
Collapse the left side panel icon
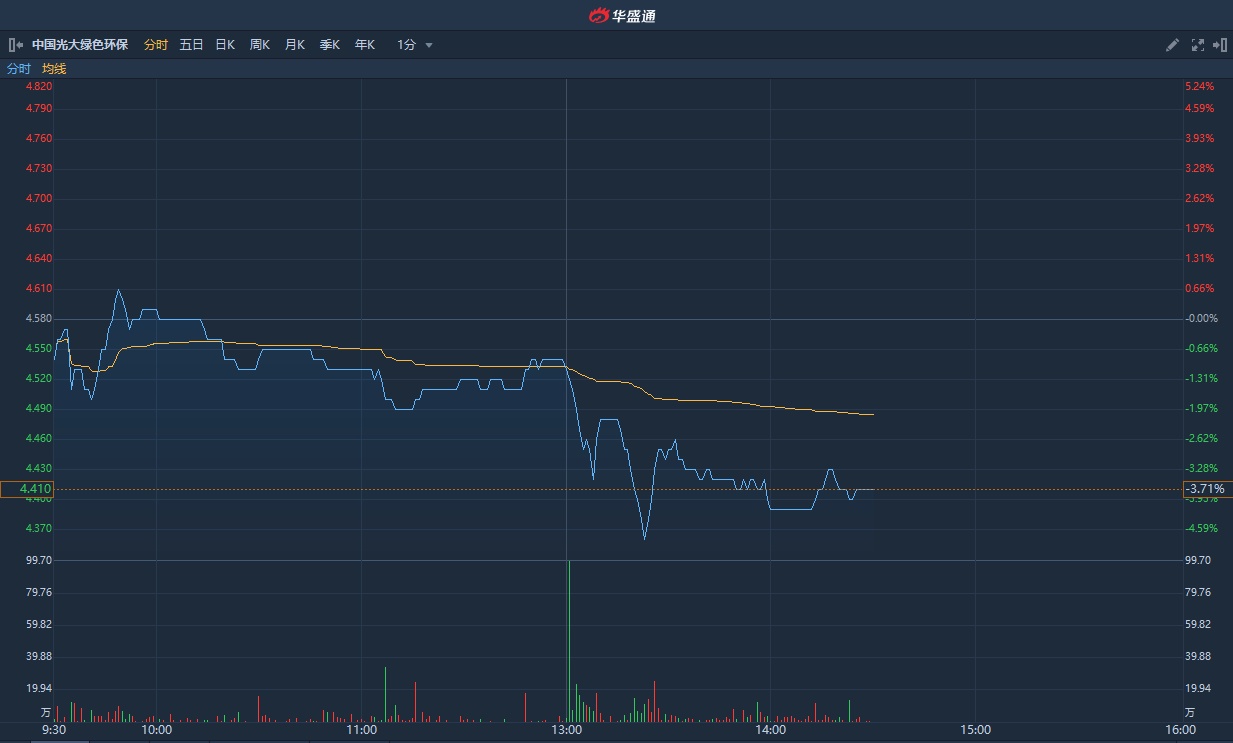[x=15, y=45]
